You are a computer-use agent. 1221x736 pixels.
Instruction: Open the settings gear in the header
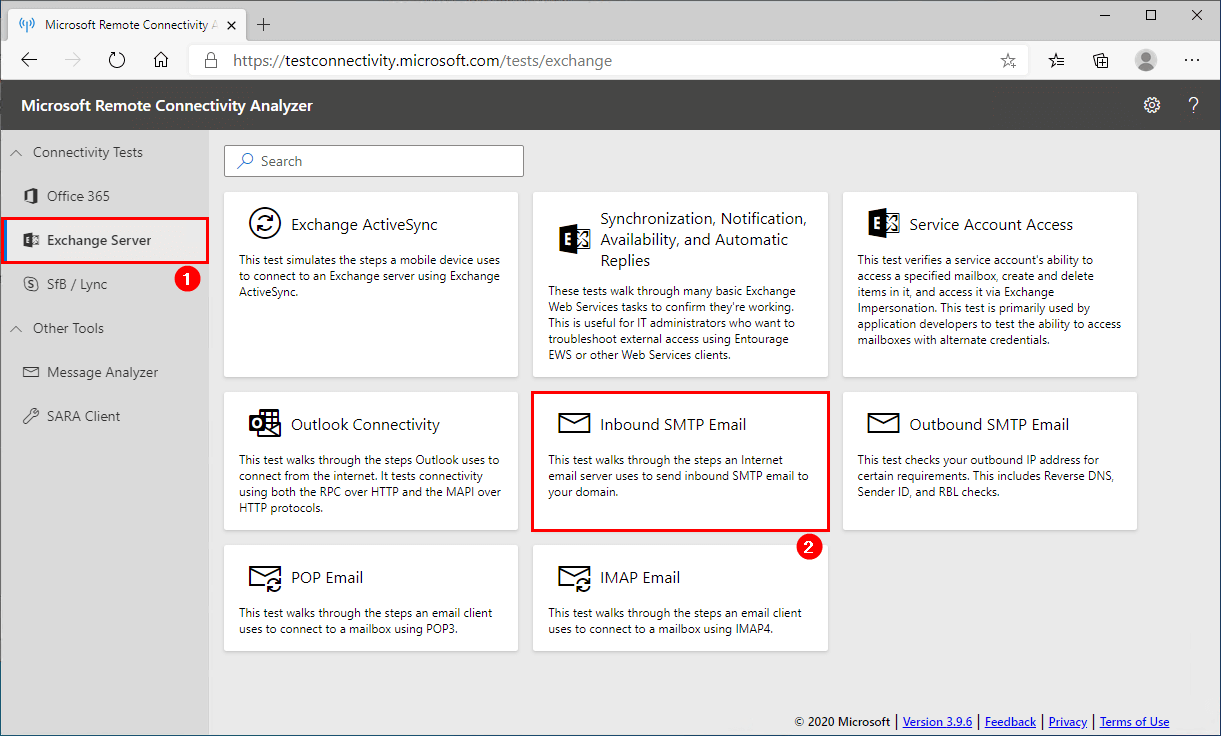pos(1152,104)
